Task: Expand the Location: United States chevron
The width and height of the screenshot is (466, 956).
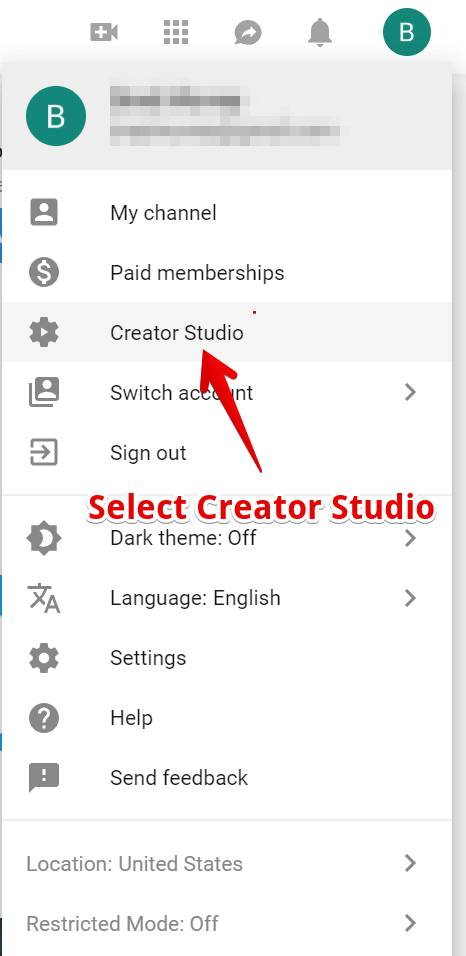Action: tap(410, 863)
